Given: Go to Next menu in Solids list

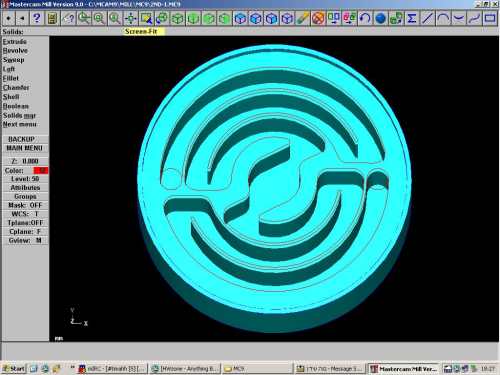Looking at the screenshot, I should click(x=20, y=124).
